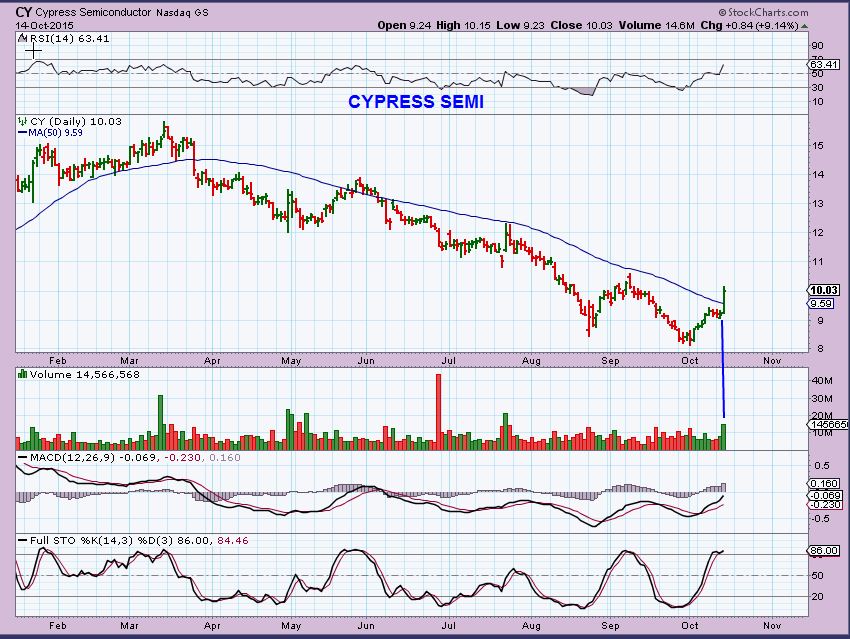Click the Aug label at chart bottom
This screenshot has width=850, height=639.
pyautogui.click(x=531, y=625)
